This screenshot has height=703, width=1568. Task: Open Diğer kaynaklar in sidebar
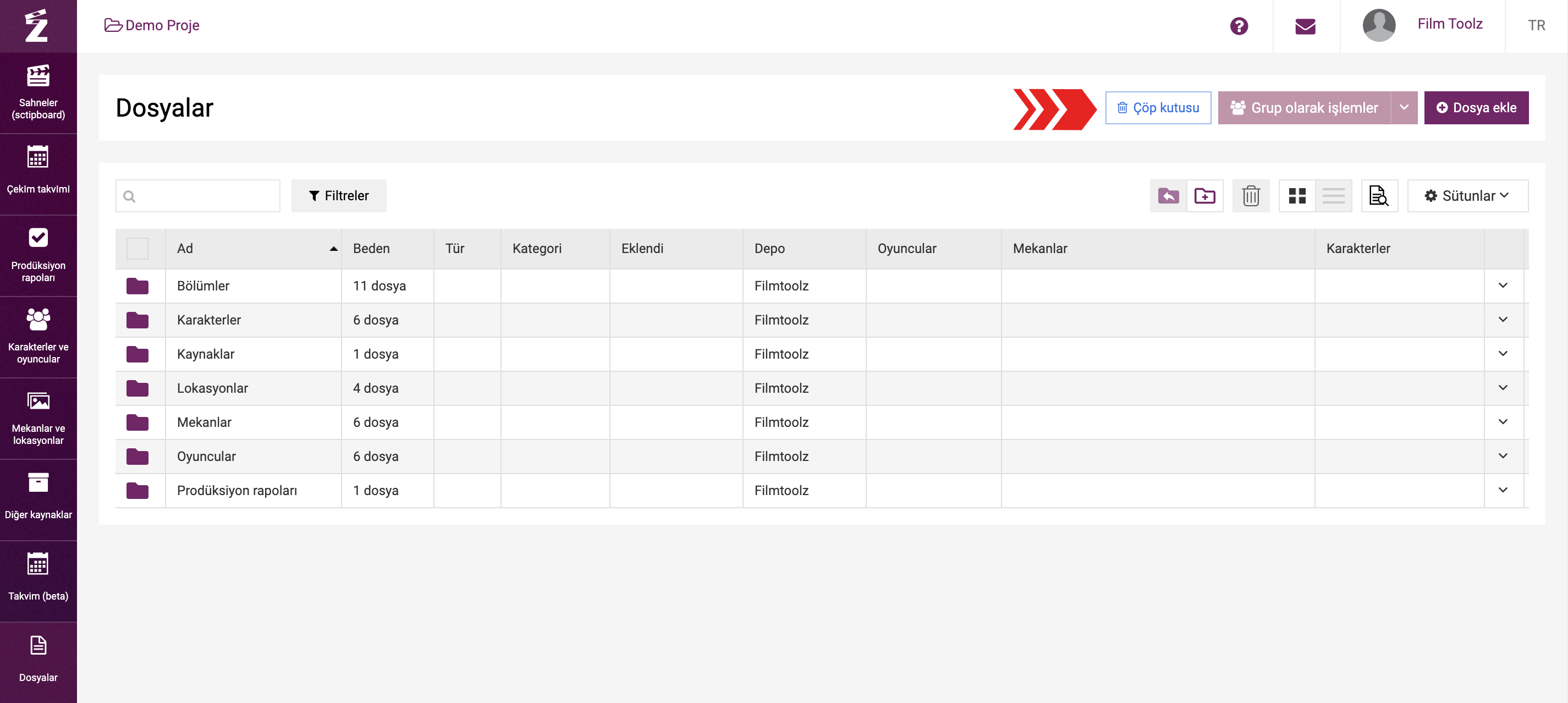(38, 499)
